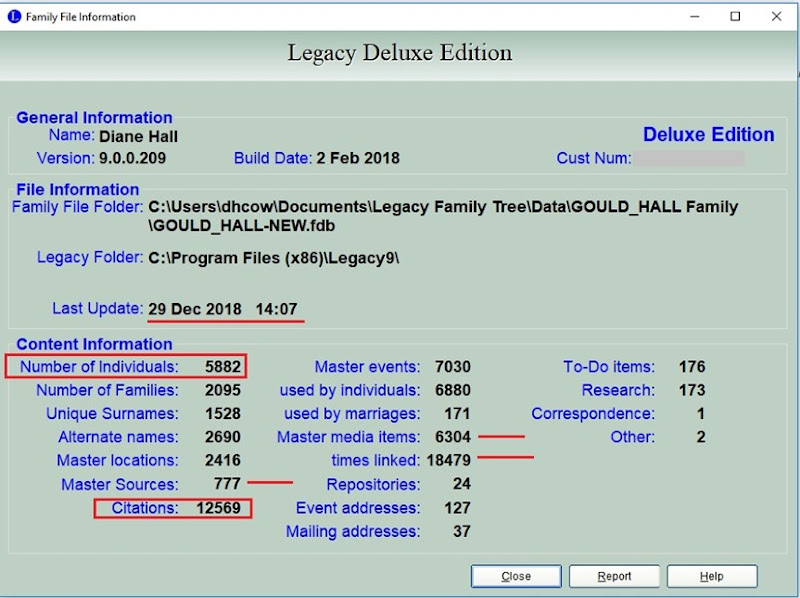The image size is (800, 598).
Task: Click the Number of Families value 2095
Action: (x=222, y=390)
